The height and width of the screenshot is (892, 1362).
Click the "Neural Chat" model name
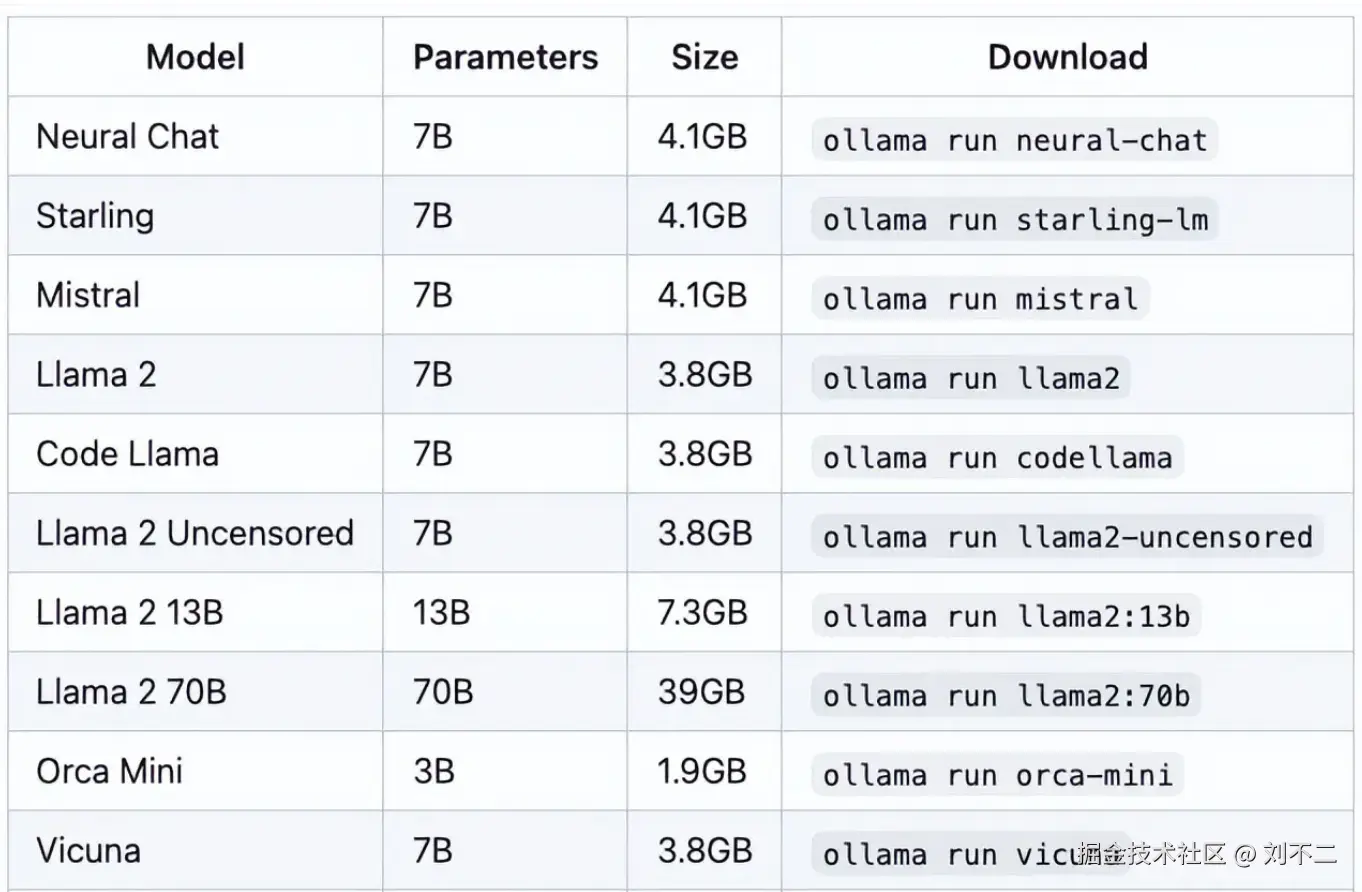[127, 137]
